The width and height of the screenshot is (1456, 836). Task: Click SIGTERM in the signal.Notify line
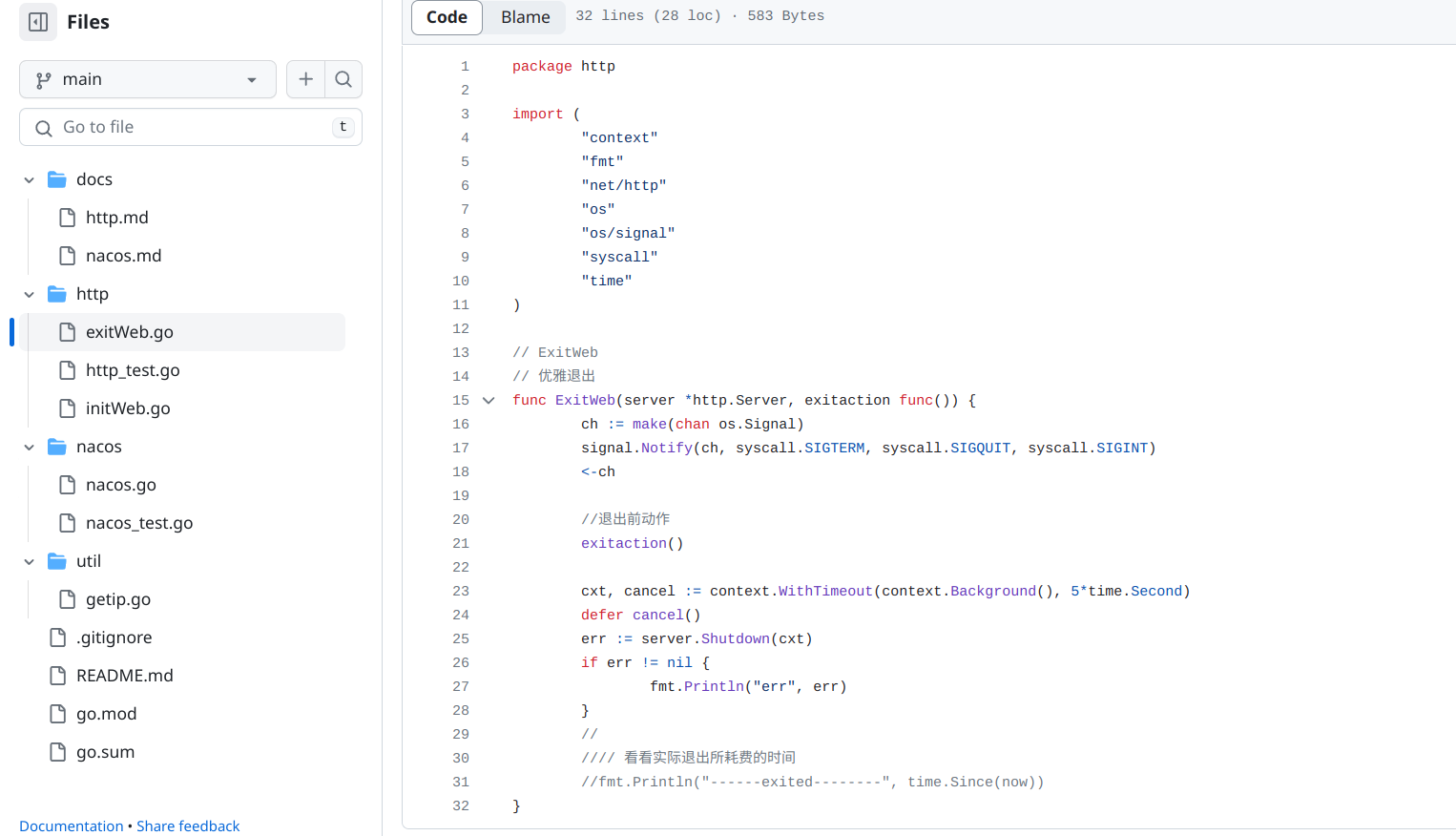pos(834,449)
